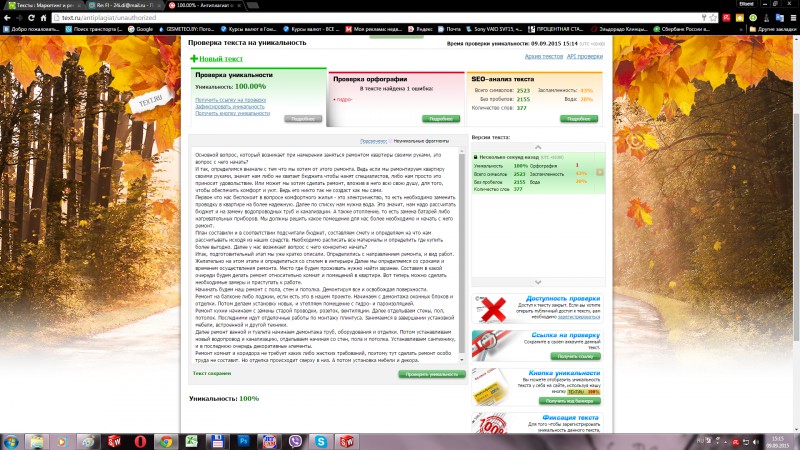Launch Opera from the taskbar
This screenshot has width=800, height=450.
tap(140, 441)
